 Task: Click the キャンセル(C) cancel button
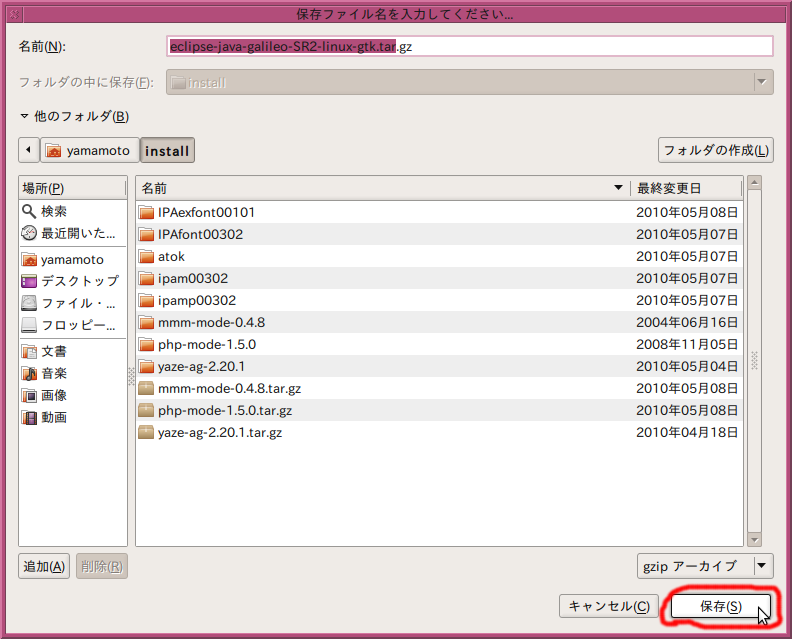coord(609,606)
